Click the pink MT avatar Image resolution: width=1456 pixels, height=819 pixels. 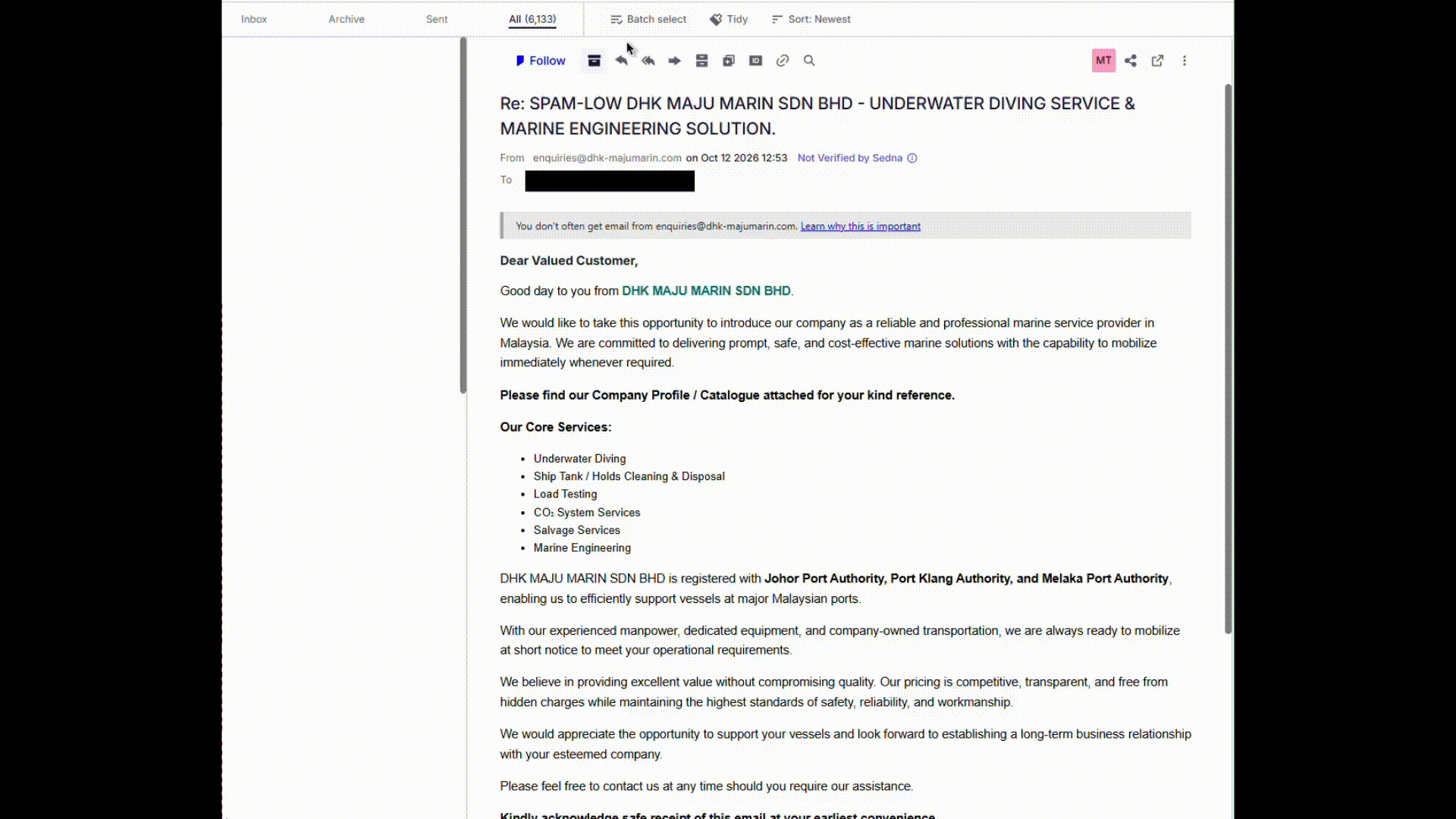point(1103,61)
